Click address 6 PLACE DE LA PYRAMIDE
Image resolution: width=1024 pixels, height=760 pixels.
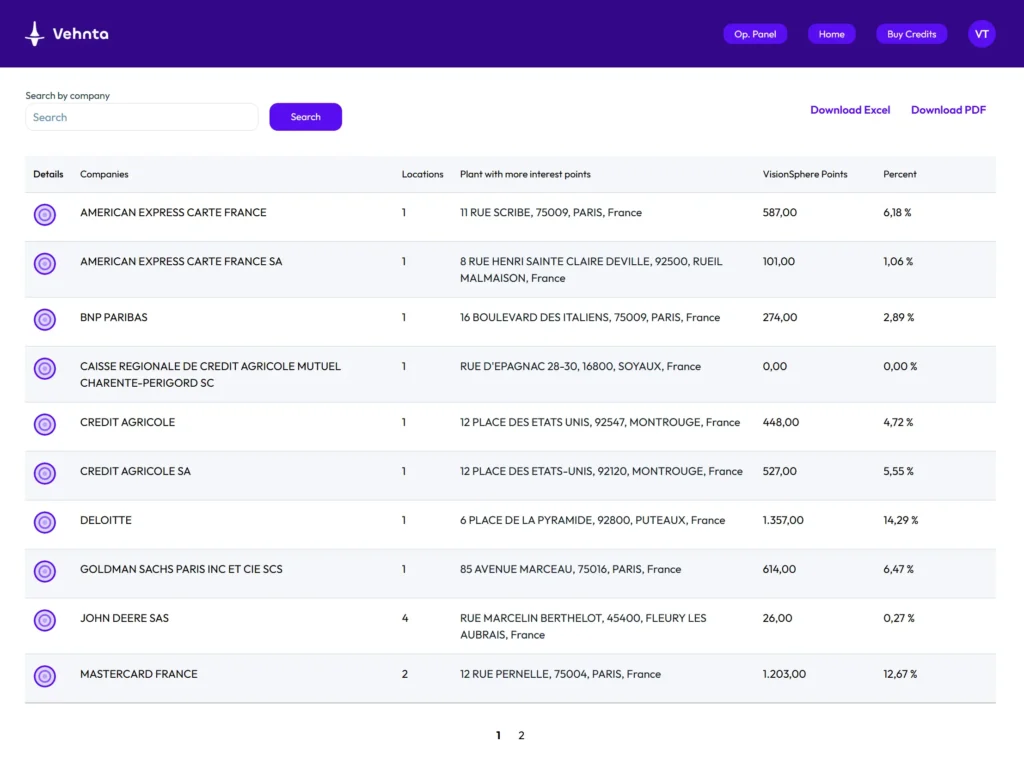[x=592, y=520]
